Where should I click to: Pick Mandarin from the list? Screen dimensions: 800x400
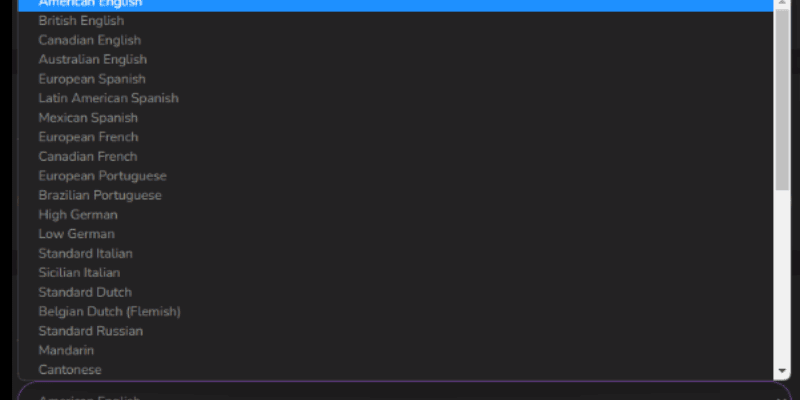click(395, 351)
